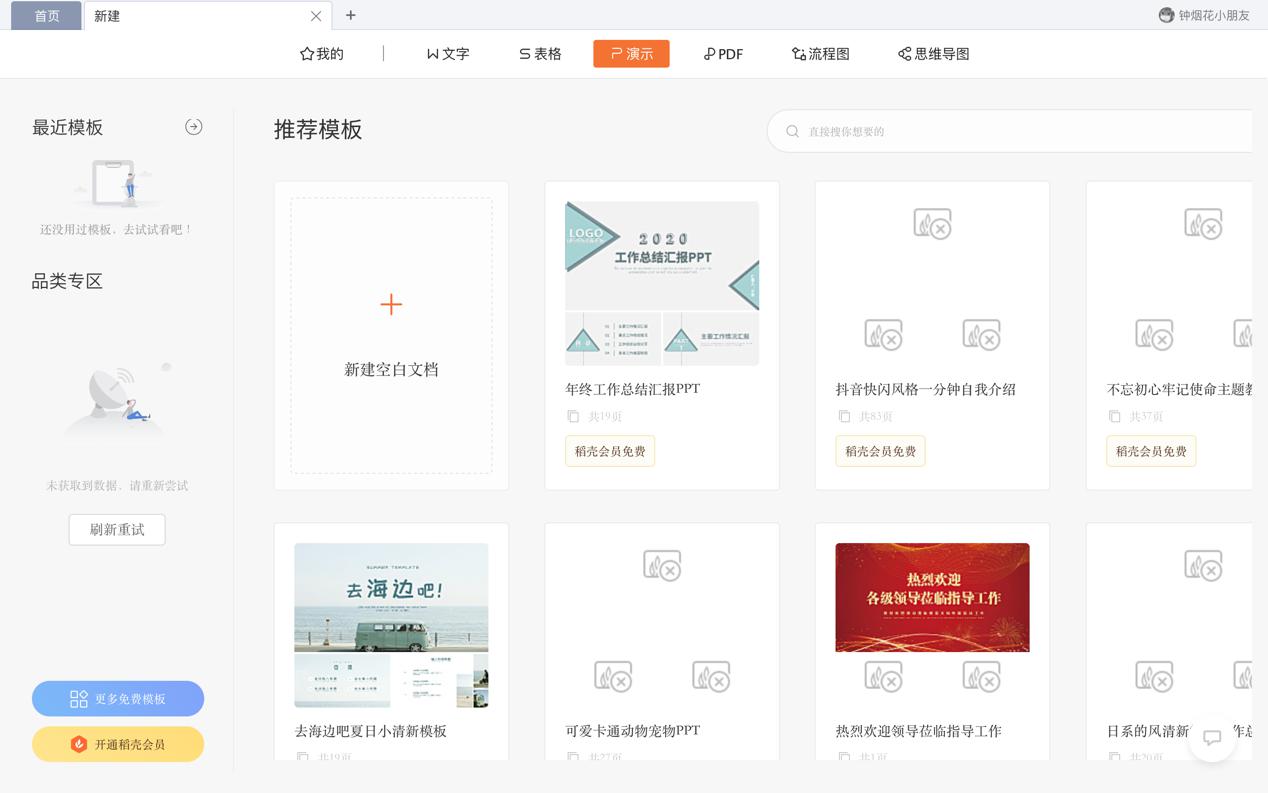Open the 我的 section
The image size is (1268, 793).
click(322, 54)
